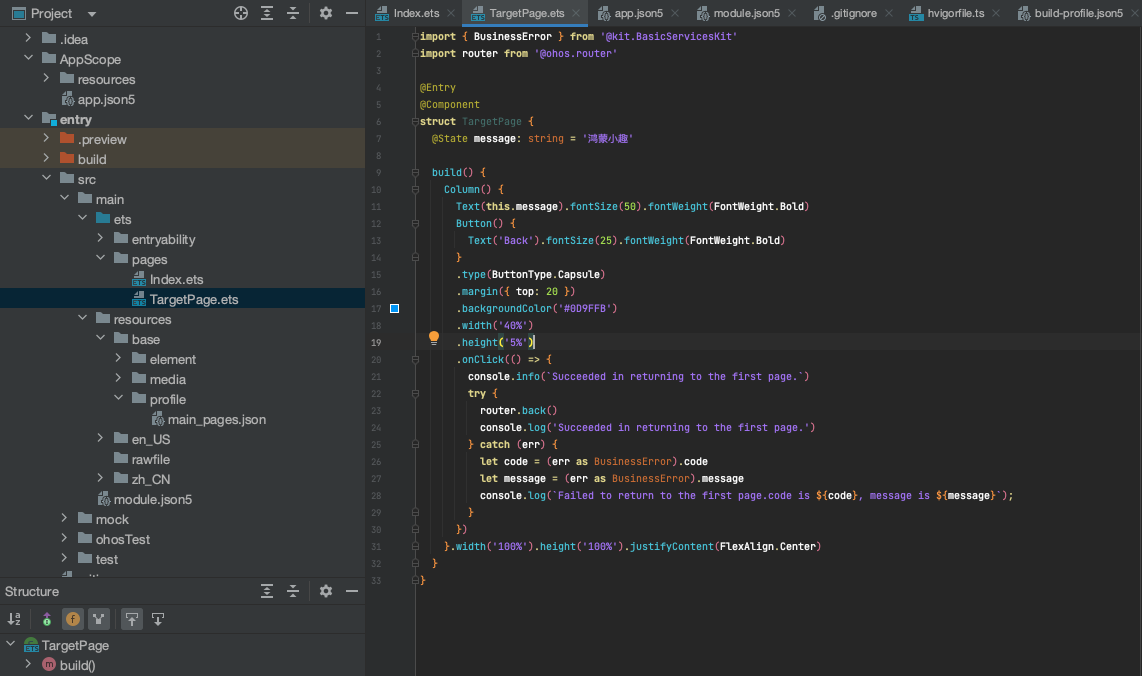Viewport: 1142px width, 676px height.
Task: Open the Project view dropdown
Action: point(92,14)
